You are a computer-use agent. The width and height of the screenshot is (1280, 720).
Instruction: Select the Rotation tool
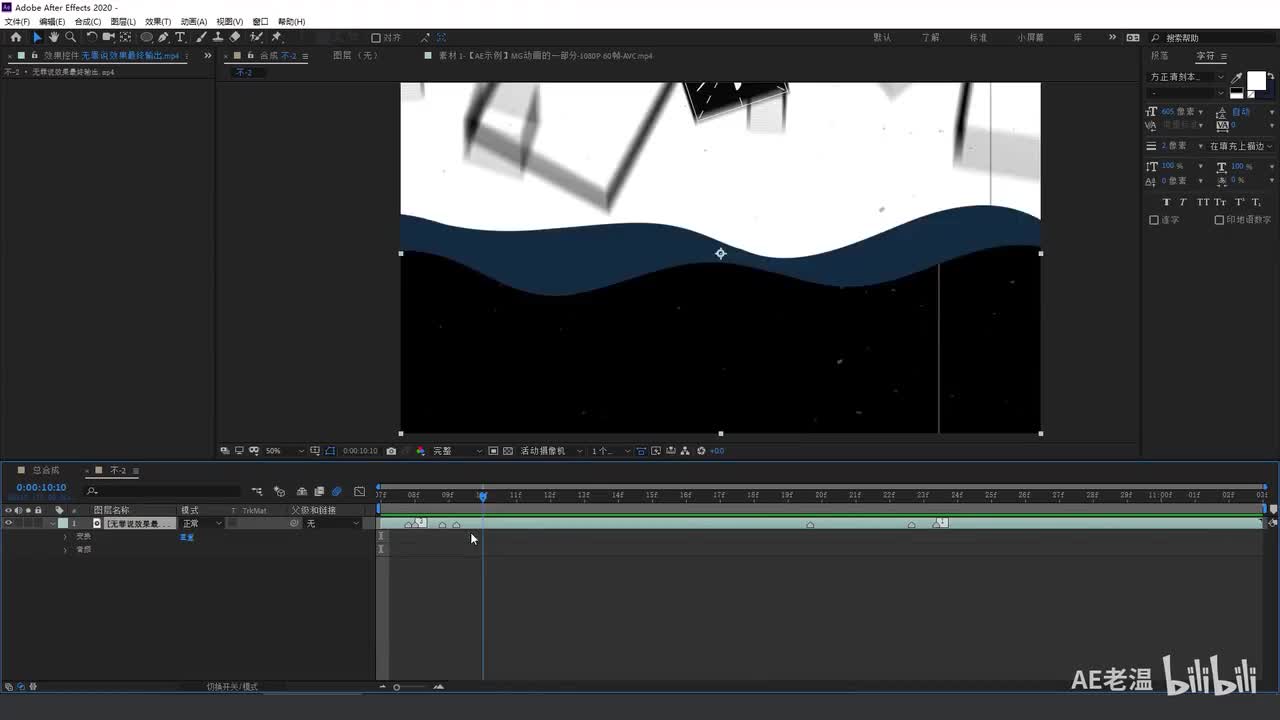point(92,37)
